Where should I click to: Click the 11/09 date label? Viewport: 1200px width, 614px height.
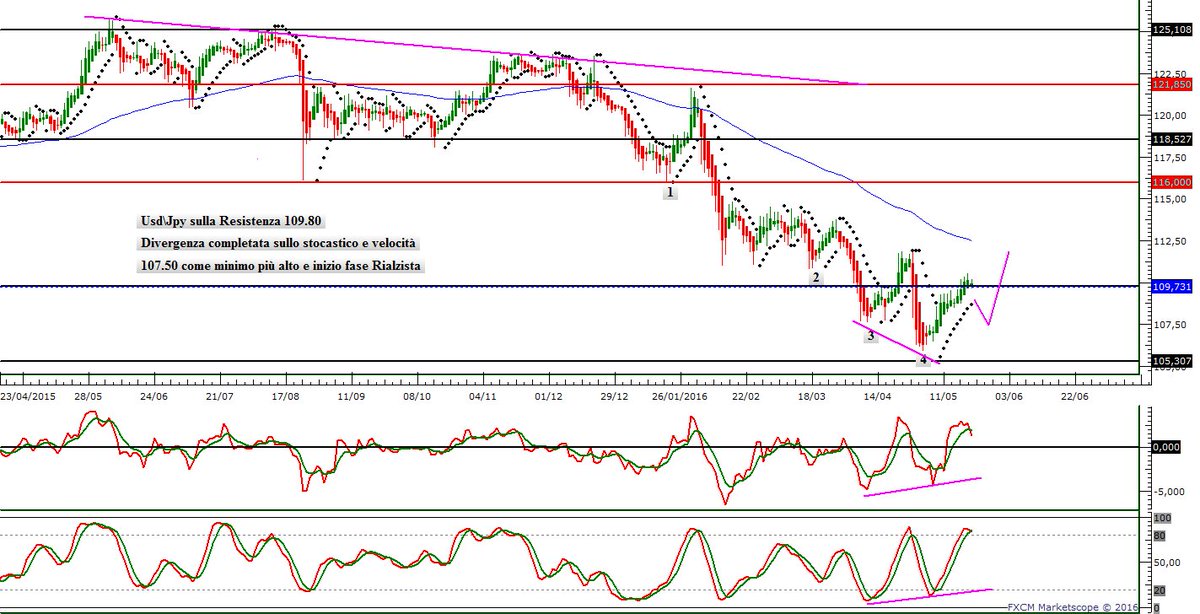pyautogui.click(x=351, y=396)
